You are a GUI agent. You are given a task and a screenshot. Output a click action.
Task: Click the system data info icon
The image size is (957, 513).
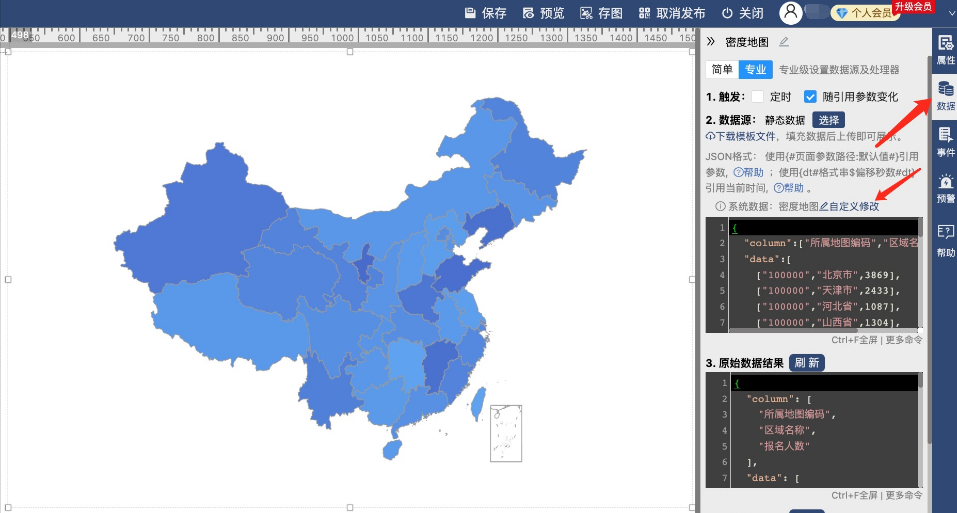(720, 206)
